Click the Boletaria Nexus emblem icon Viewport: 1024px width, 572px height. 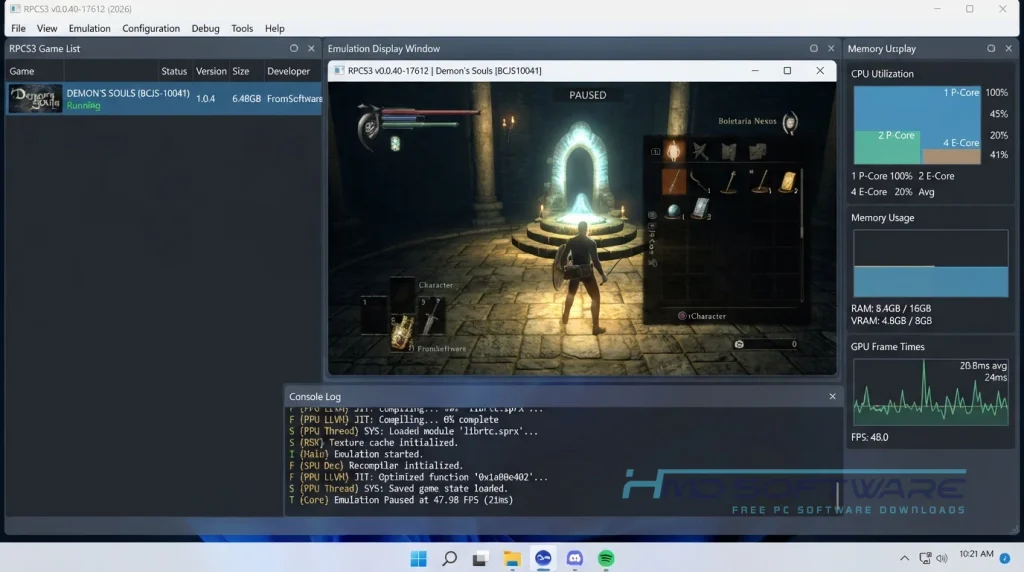click(x=790, y=123)
